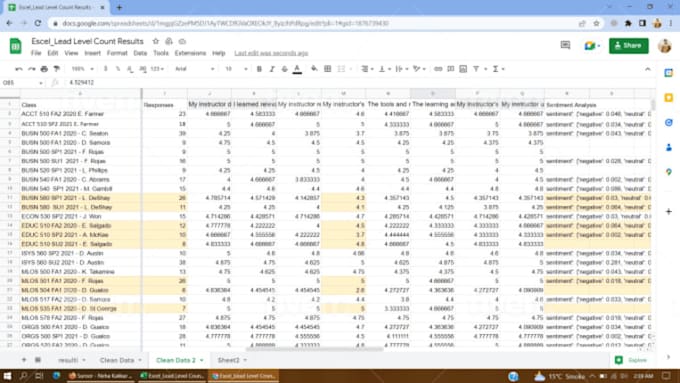
Task: Open comment history icon
Action: click(565, 45)
